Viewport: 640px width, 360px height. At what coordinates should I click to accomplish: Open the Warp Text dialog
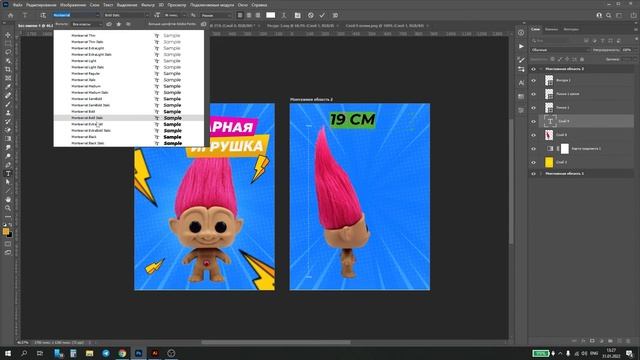coord(284,15)
